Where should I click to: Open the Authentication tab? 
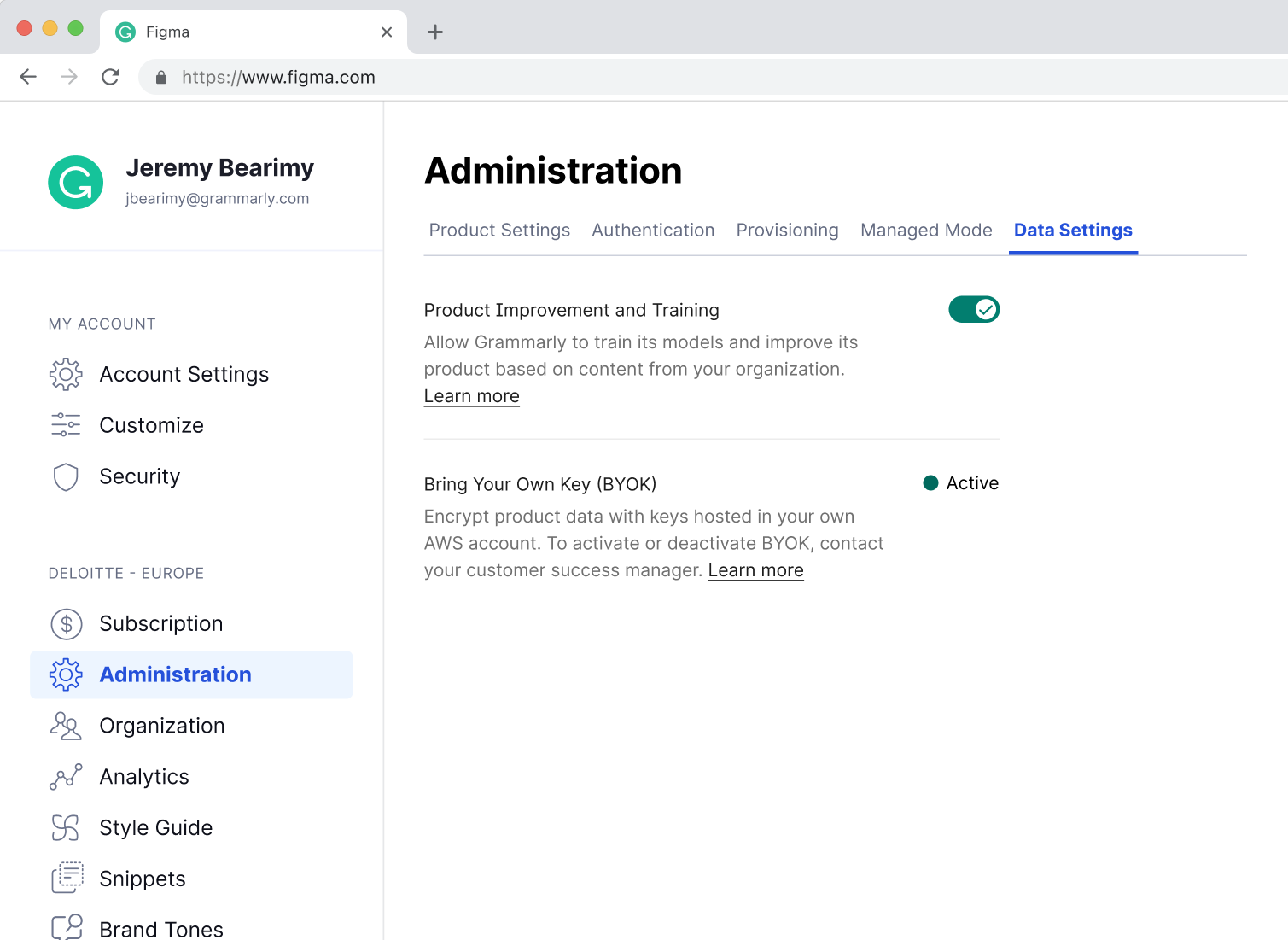tap(653, 231)
